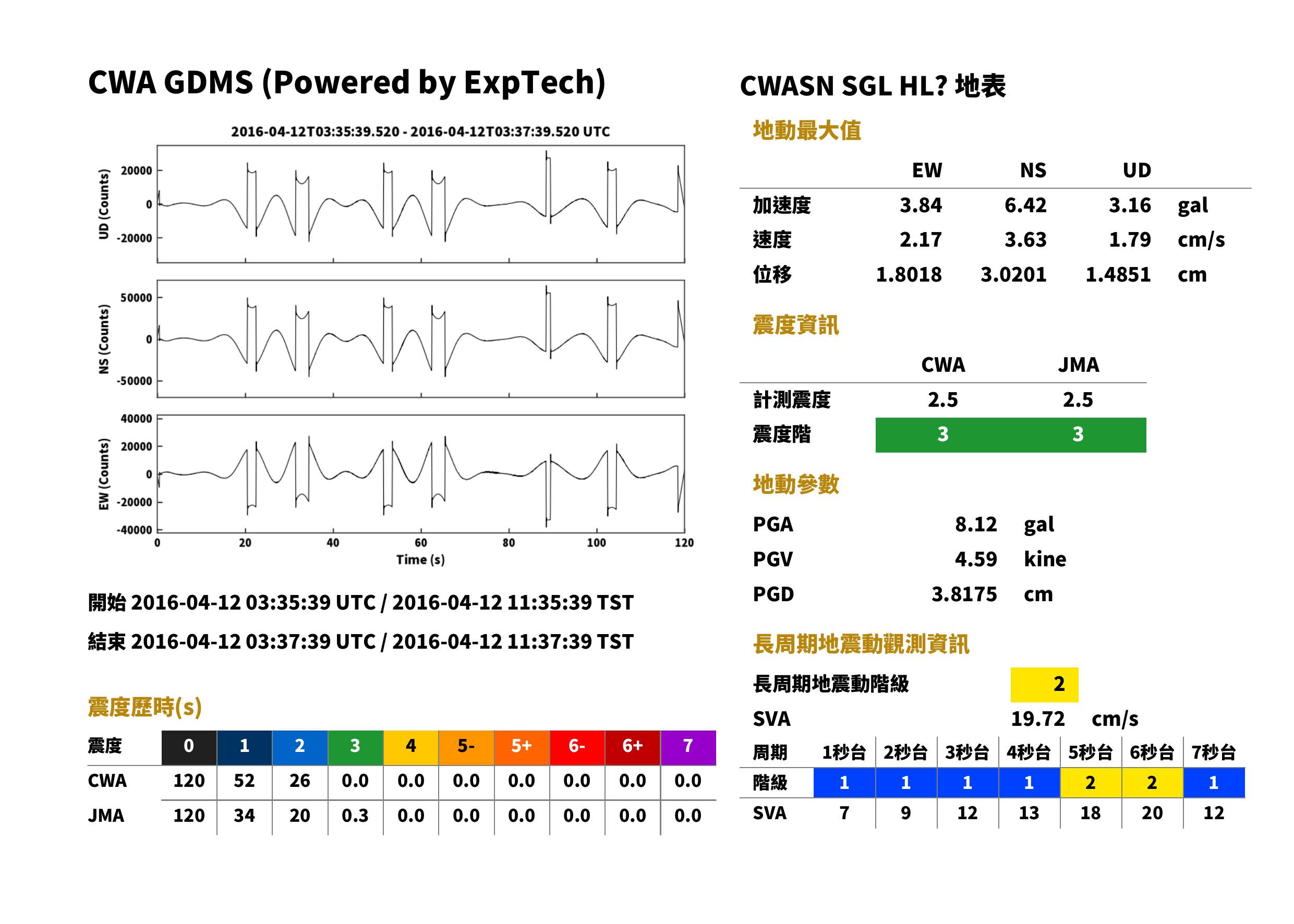Select the 5秒台 period column header

[1090, 752]
